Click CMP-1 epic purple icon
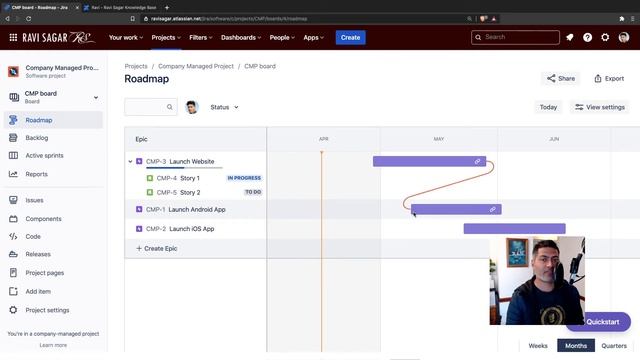The image size is (640, 360). pos(139,209)
